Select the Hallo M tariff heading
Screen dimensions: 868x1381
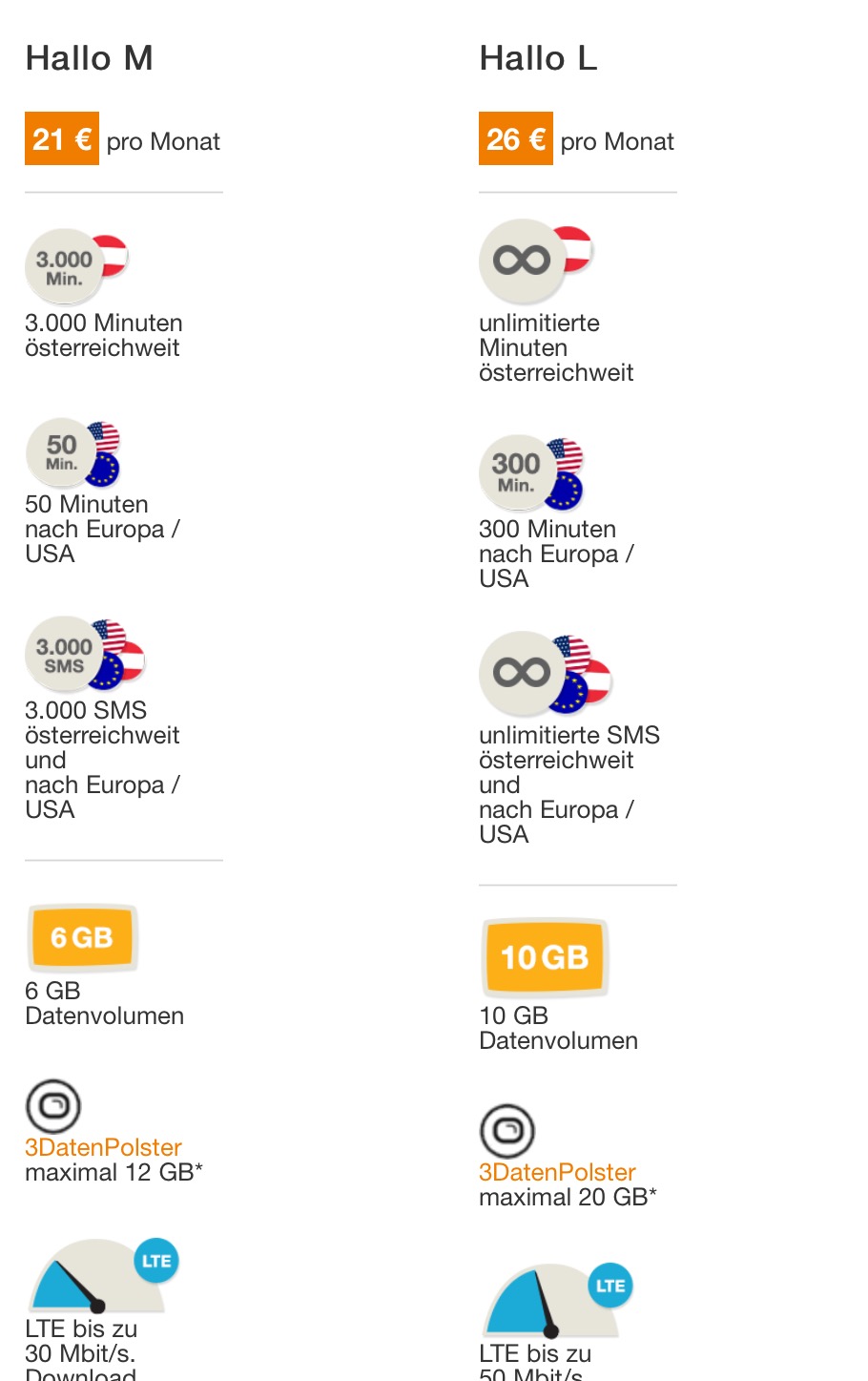point(90,58)
